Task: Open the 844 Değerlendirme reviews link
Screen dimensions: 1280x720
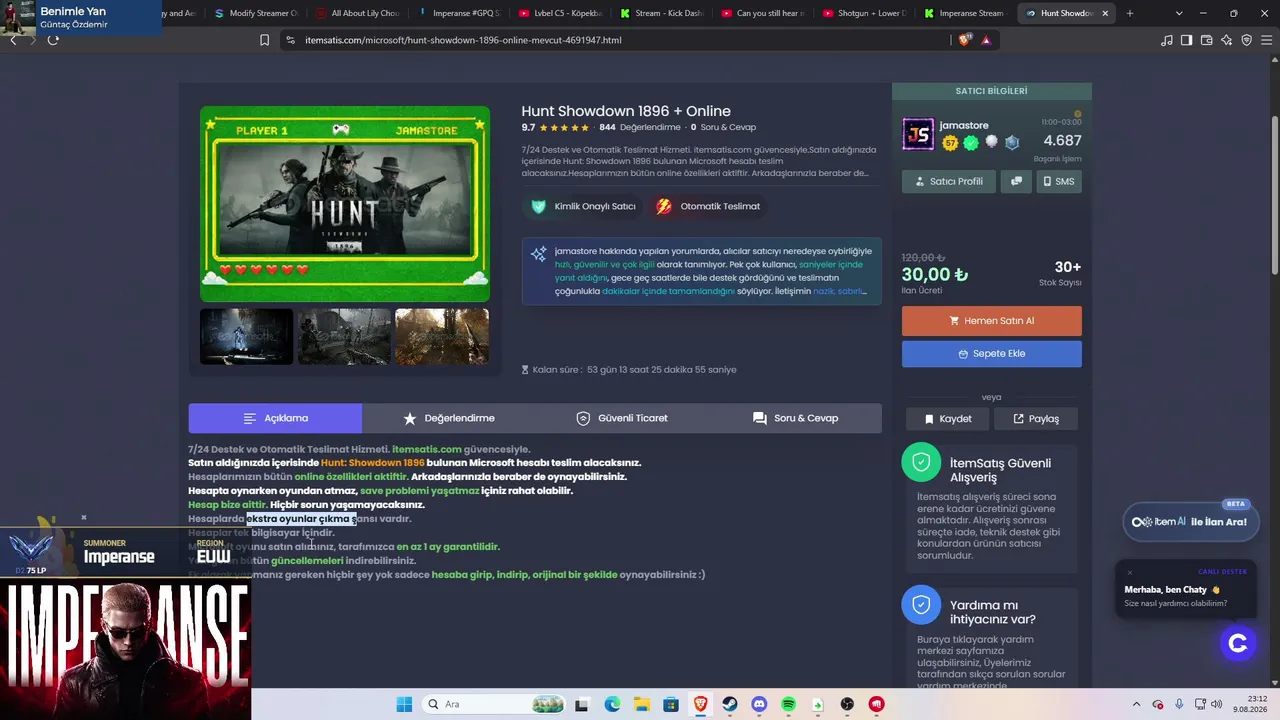Action: click(640, 128)
